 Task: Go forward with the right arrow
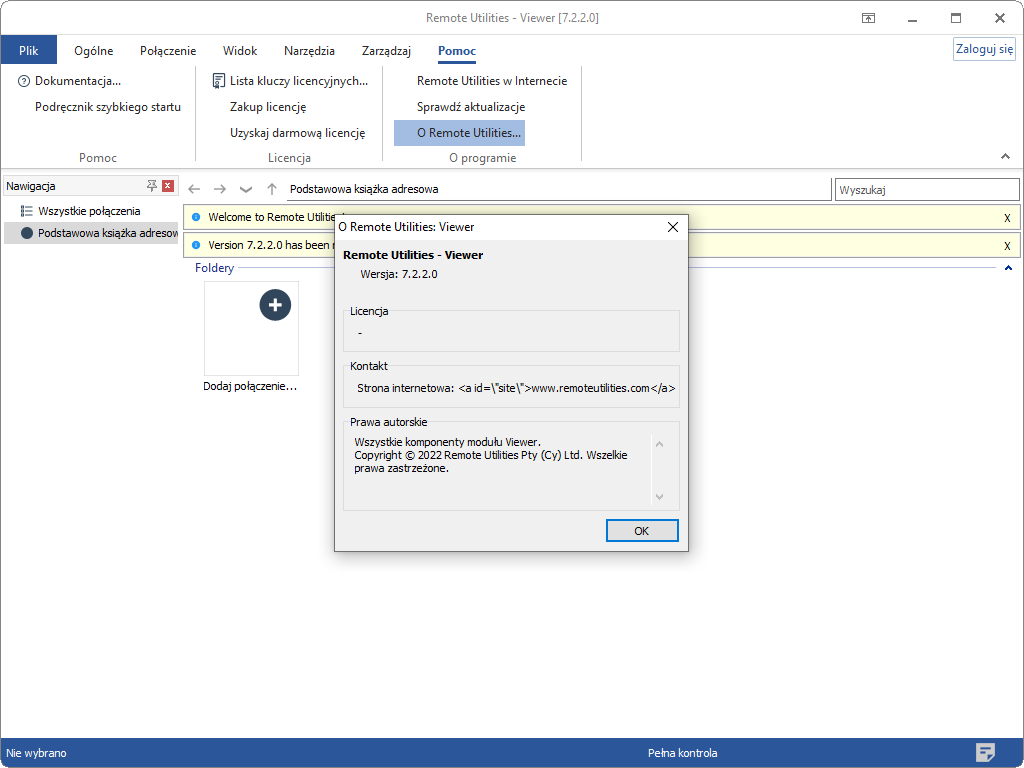(220, 189)
